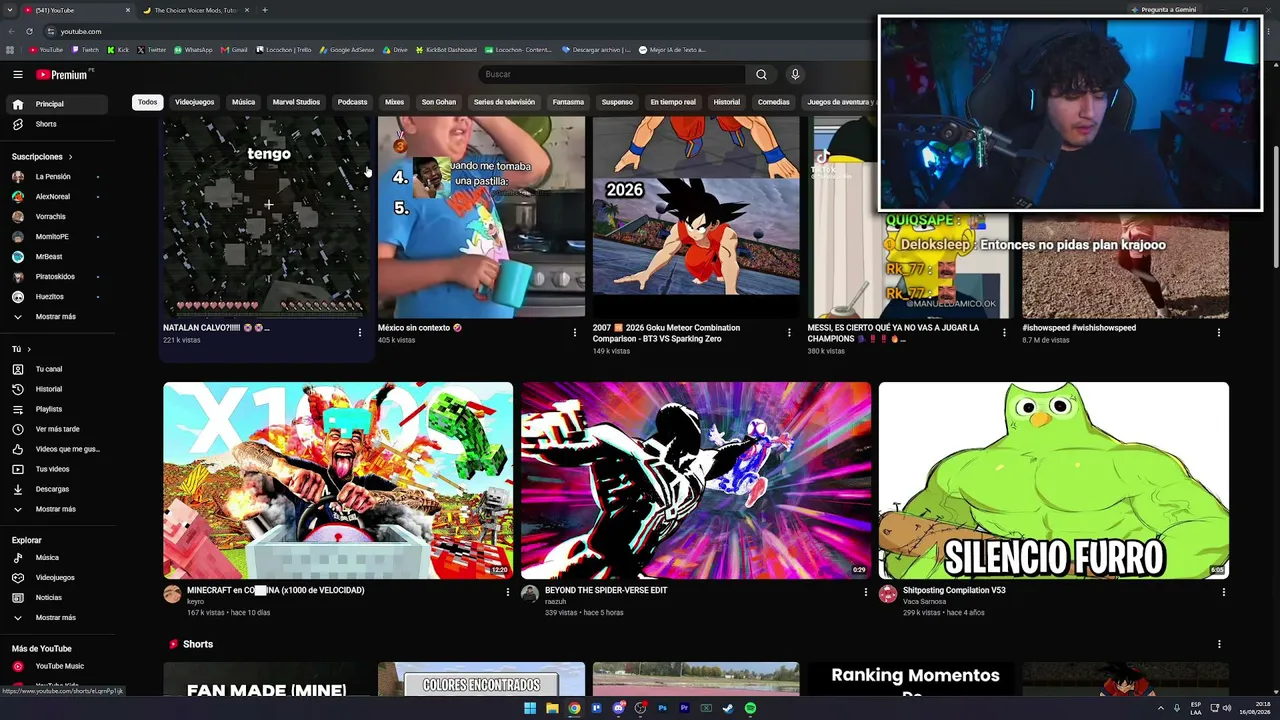The image size is (1280, 720).
Task: Reload the page in Chrome
Action: pyautogui.click(x=29, y=31)
